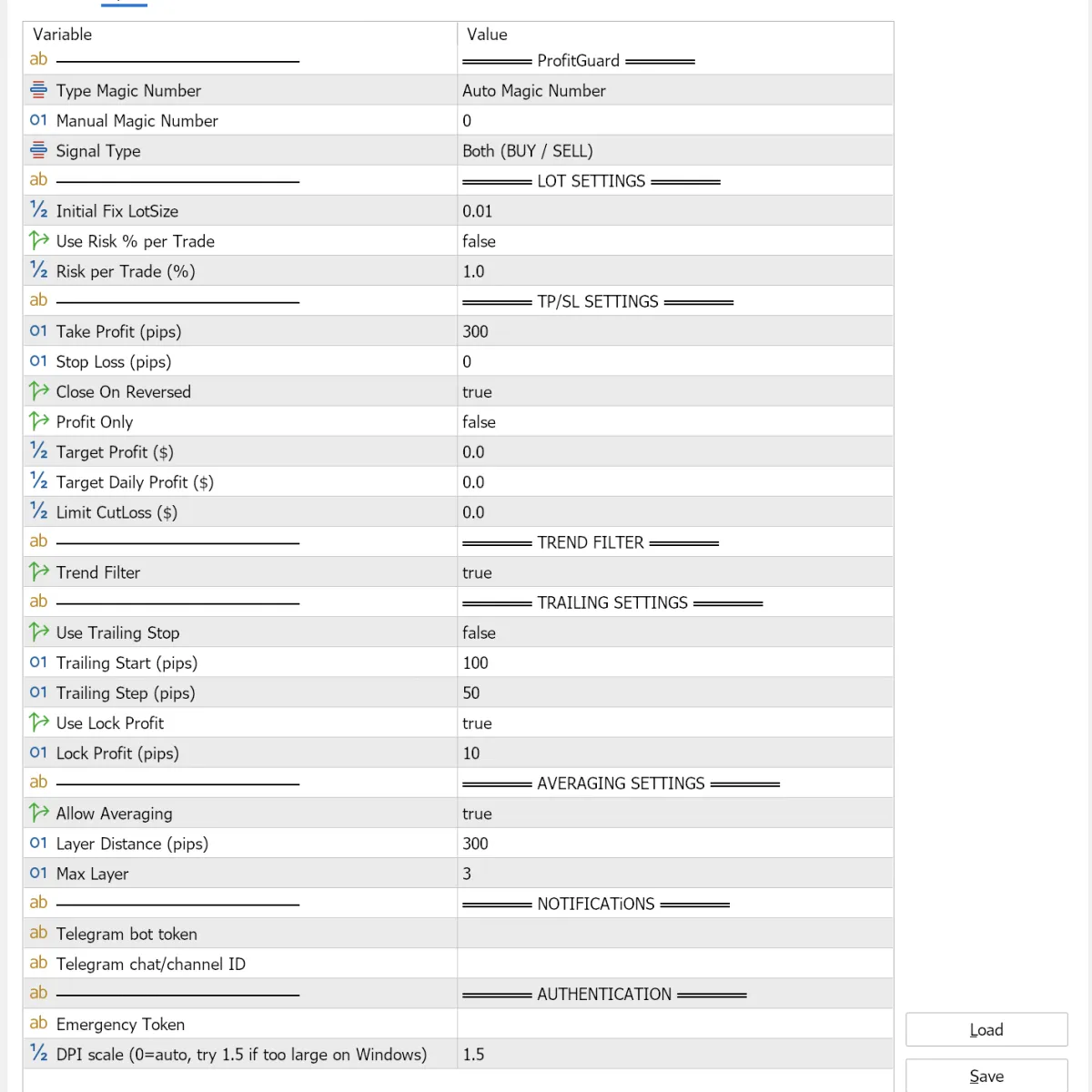Select the 'NOTIFICATiONS' section header value
1092x1092 pixels.
596,904
